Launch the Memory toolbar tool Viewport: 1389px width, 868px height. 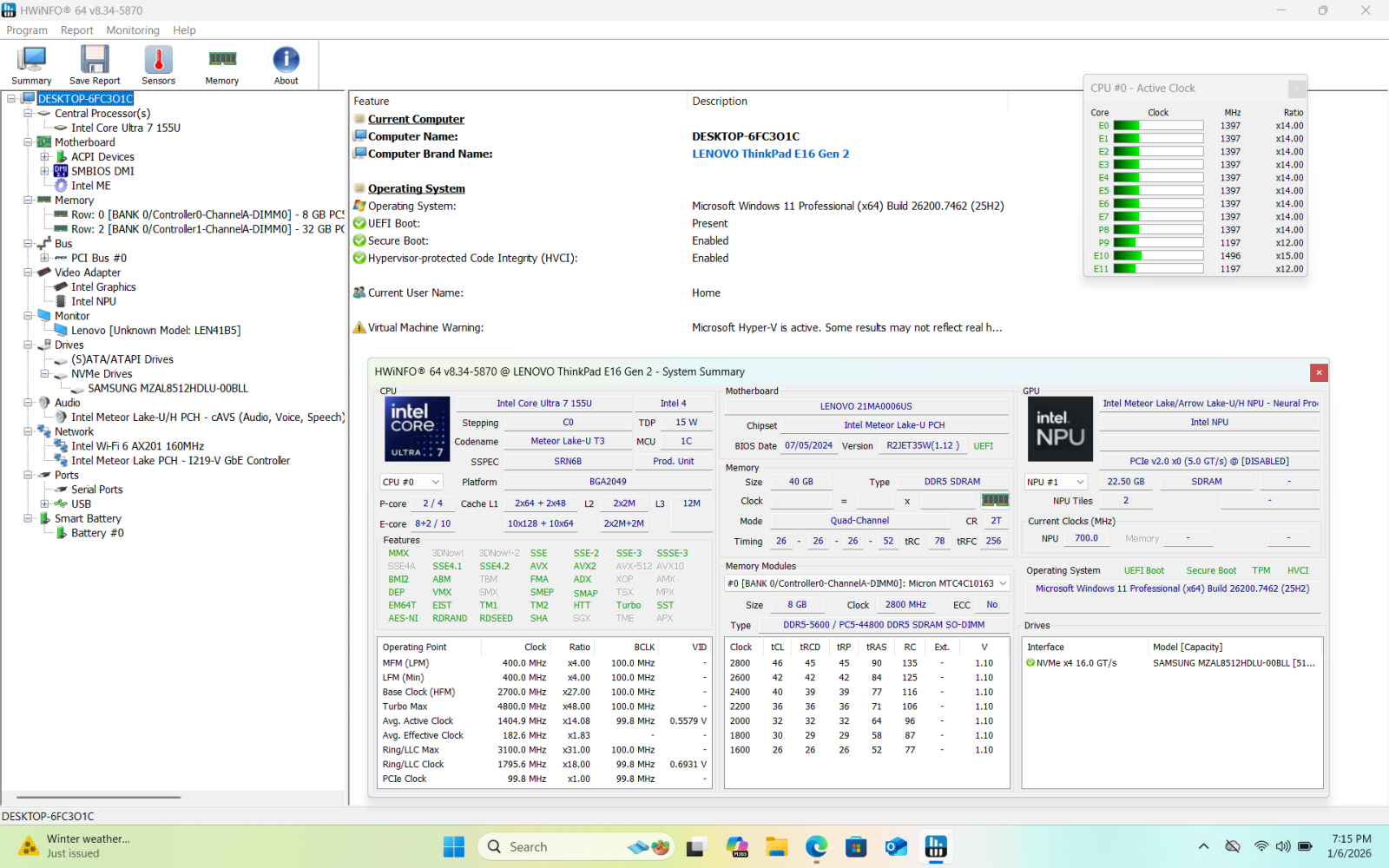click(x=222, y=66)
